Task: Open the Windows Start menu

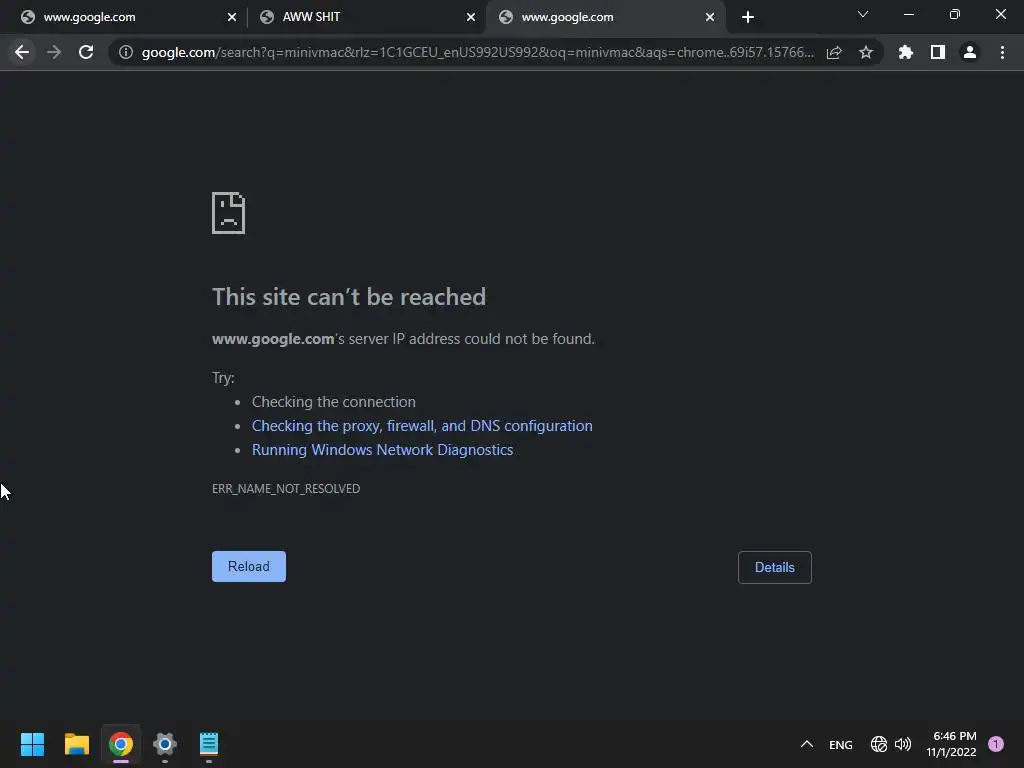Action: click(32, 744)
